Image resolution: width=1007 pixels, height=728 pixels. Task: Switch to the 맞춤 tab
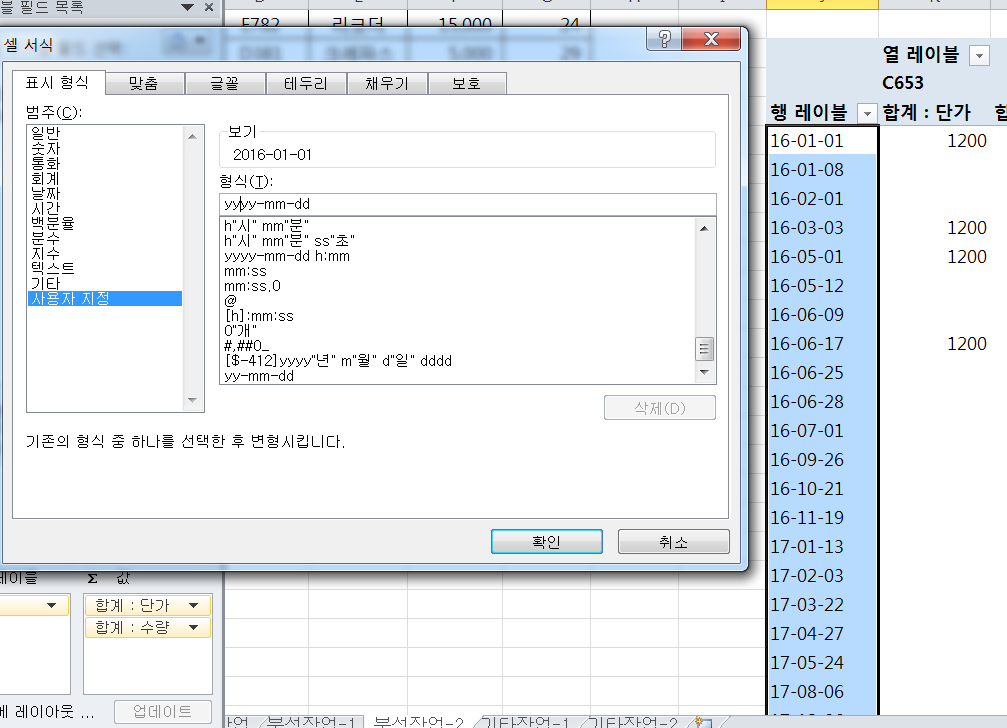[143, 83]
